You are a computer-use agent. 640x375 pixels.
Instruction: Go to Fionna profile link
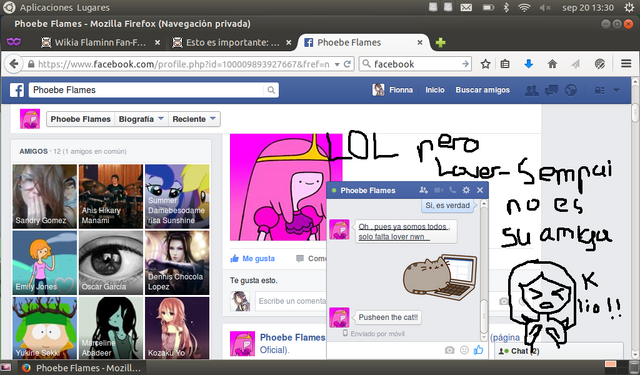[393, 90]
